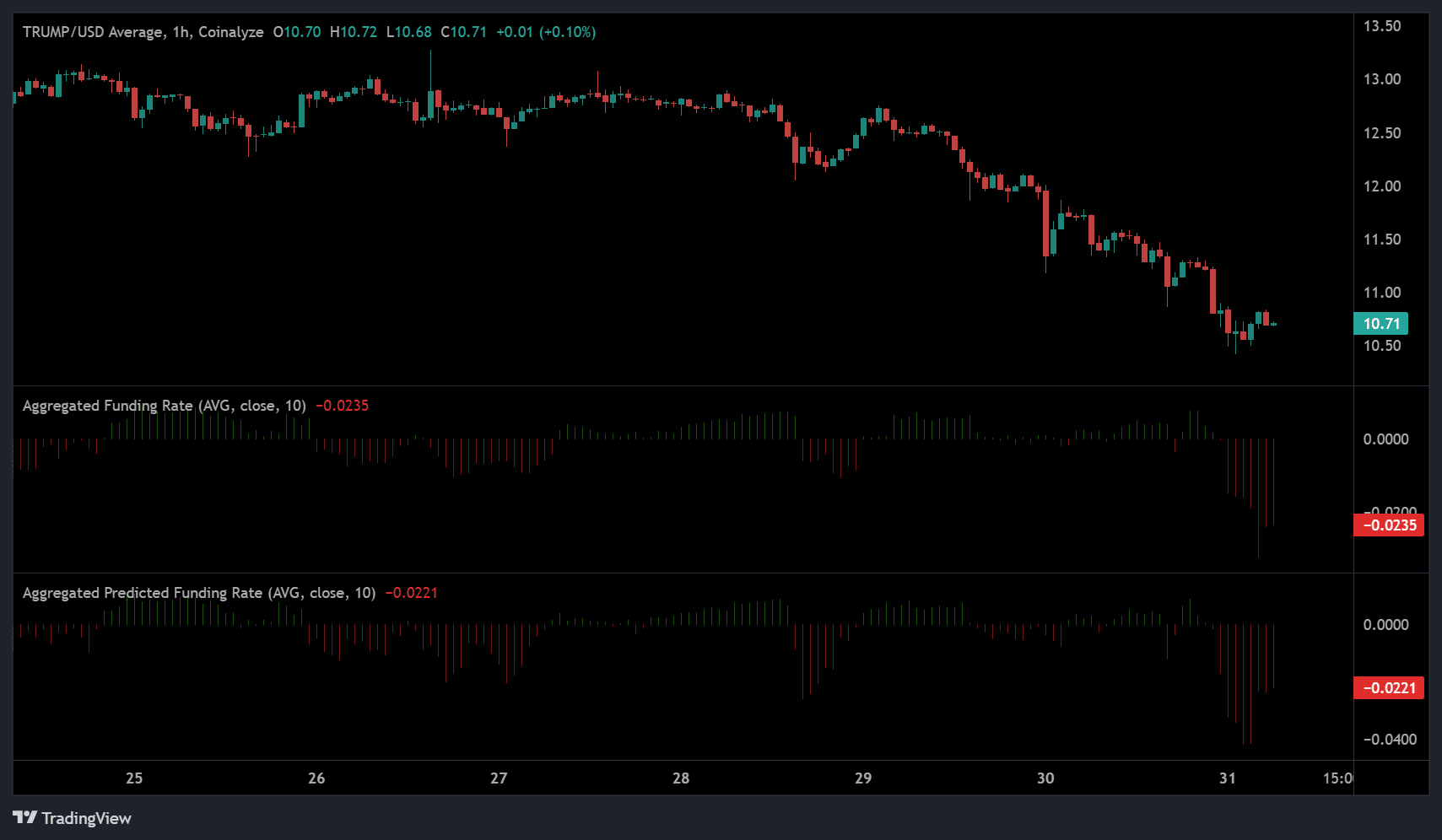Select date 26 on the time axis
Viewport: 1442px width, 840px height.
click(316, 778)
